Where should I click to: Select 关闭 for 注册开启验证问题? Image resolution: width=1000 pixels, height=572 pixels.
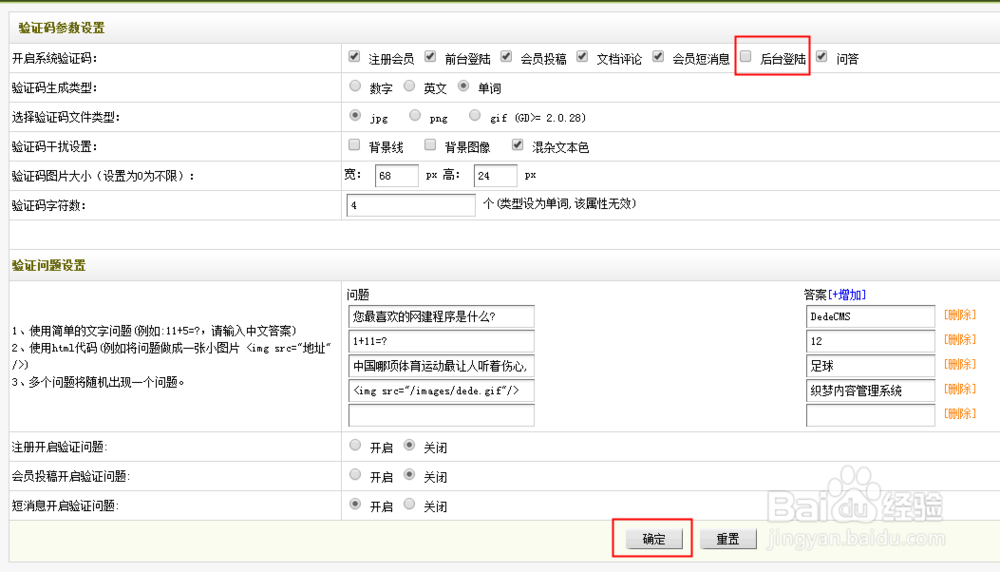pos(409,446)
